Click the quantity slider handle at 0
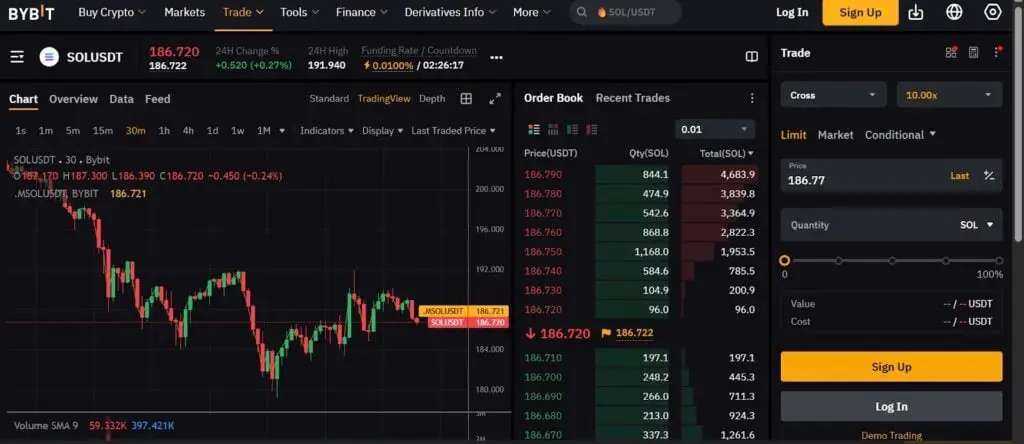This screenshot has width=1024, height=444. [785, 261]
